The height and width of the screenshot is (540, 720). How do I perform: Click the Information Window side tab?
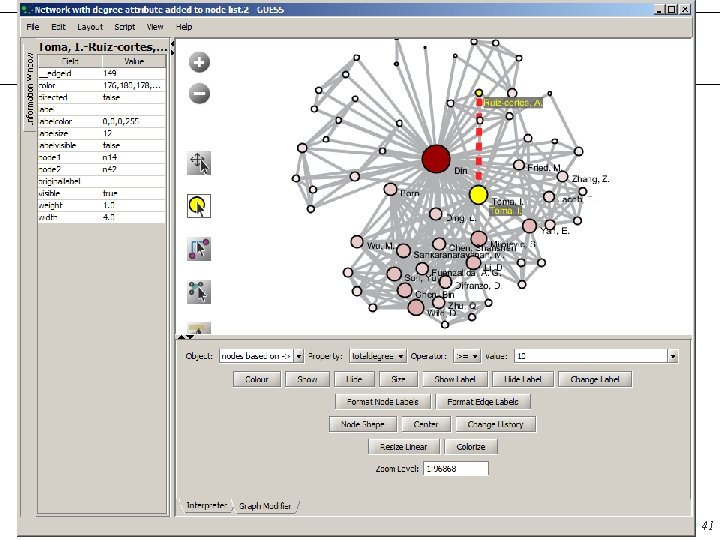[29, 86]
